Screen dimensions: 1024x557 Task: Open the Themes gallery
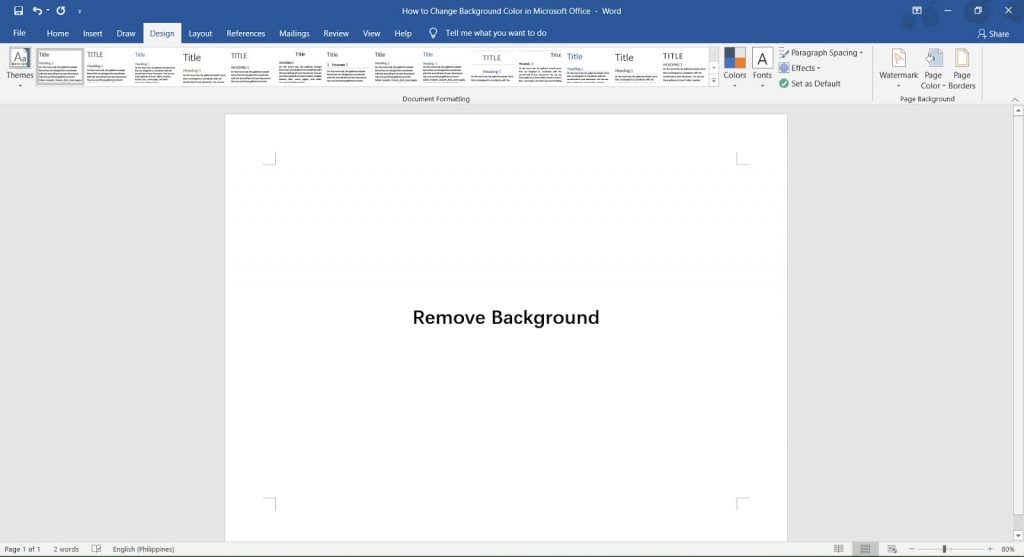tap(20, 67)
